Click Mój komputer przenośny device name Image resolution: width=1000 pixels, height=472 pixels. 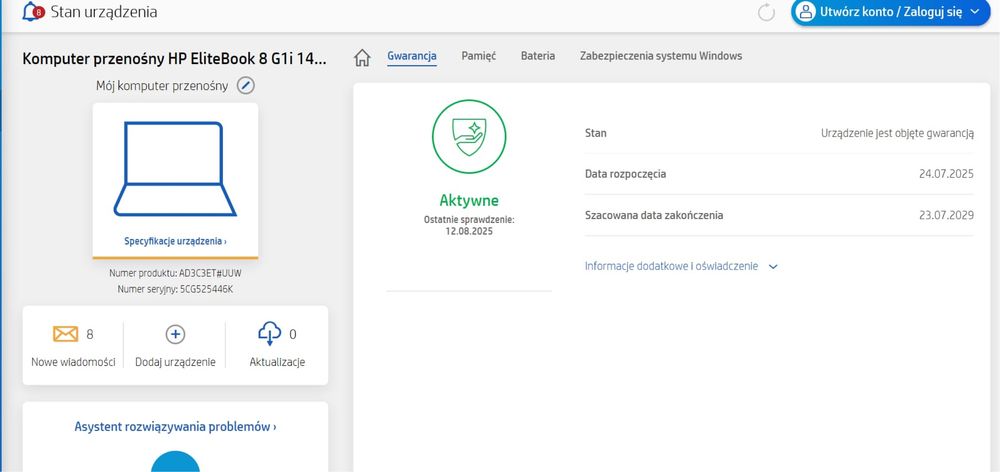coord(162,85)
